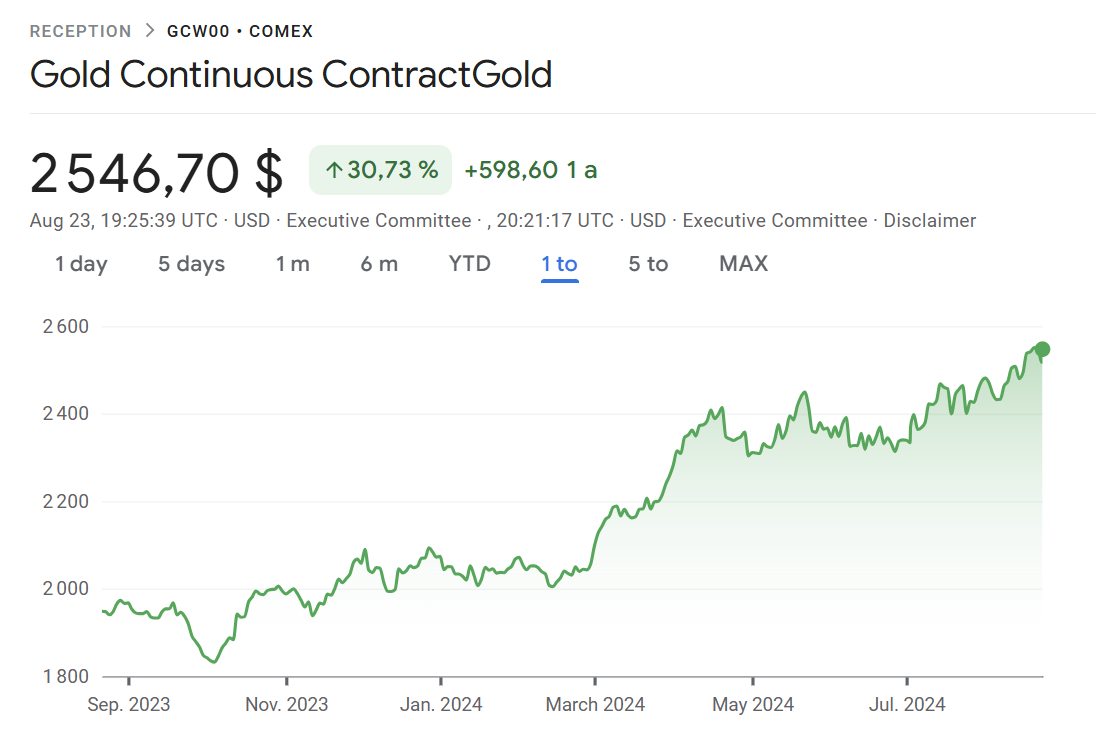This screenshot has width=1096, height=743.
Task: Open the Disclaimer link
Action: click(x=929, y=221)
